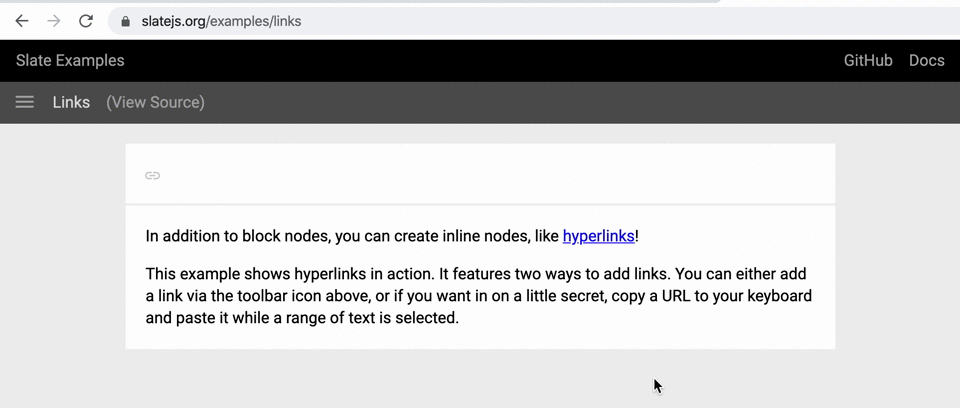
Task: Open the View Source link
Action: [156, 102]
